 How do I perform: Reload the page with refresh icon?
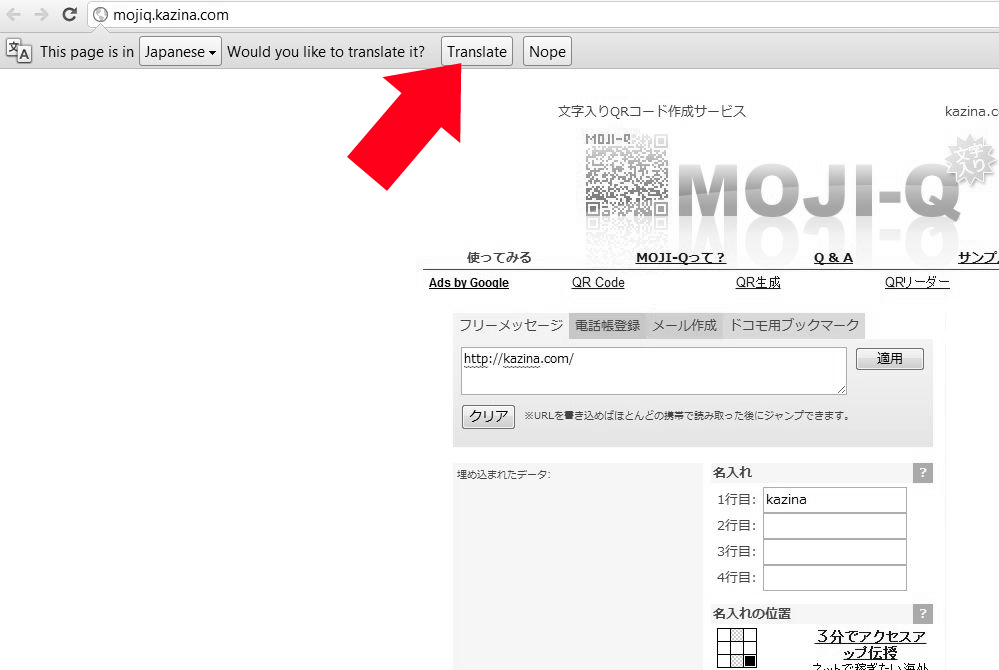pos(69,15)
